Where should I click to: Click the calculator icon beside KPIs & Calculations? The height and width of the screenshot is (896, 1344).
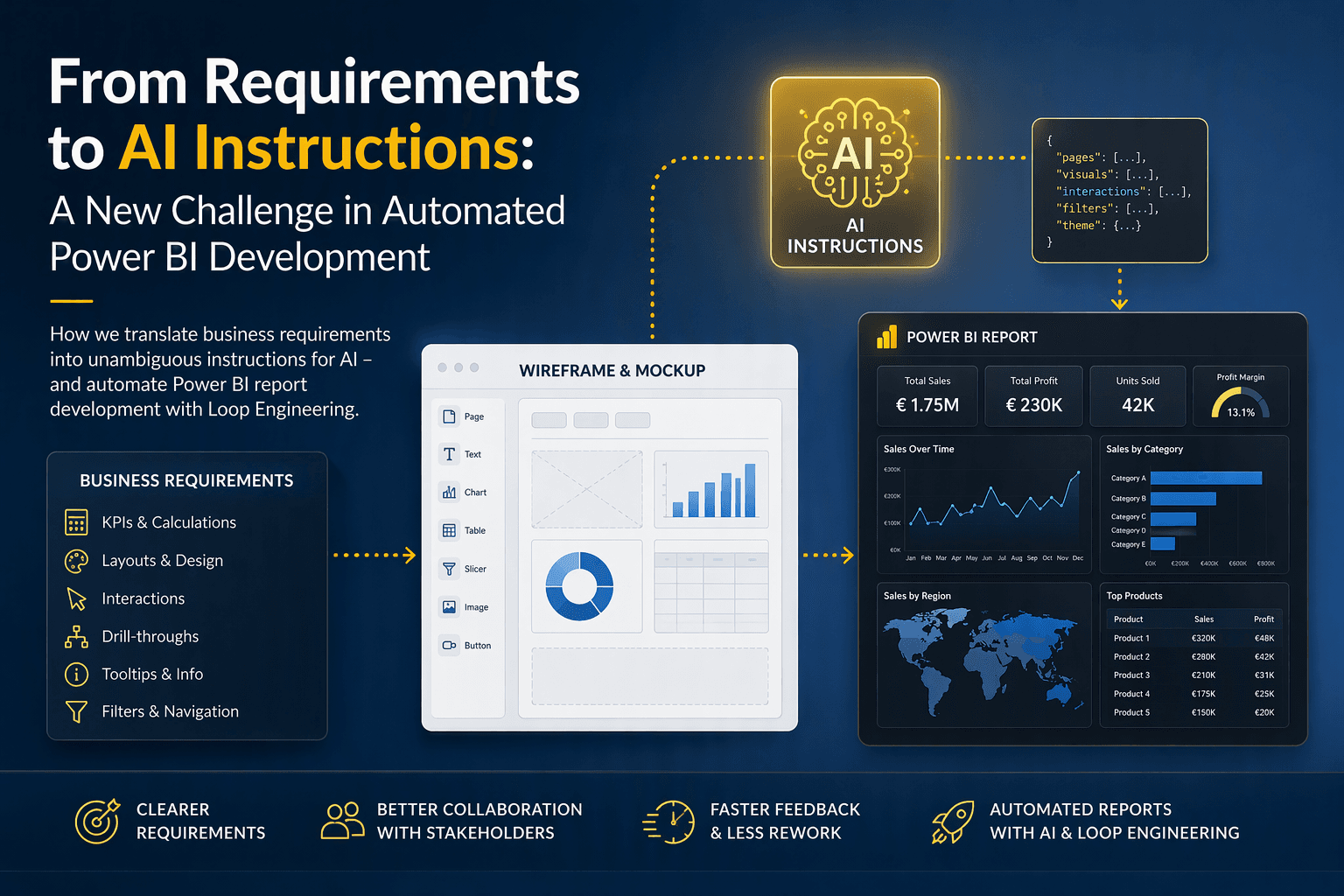pyautogui.click(x=76, y=522)
